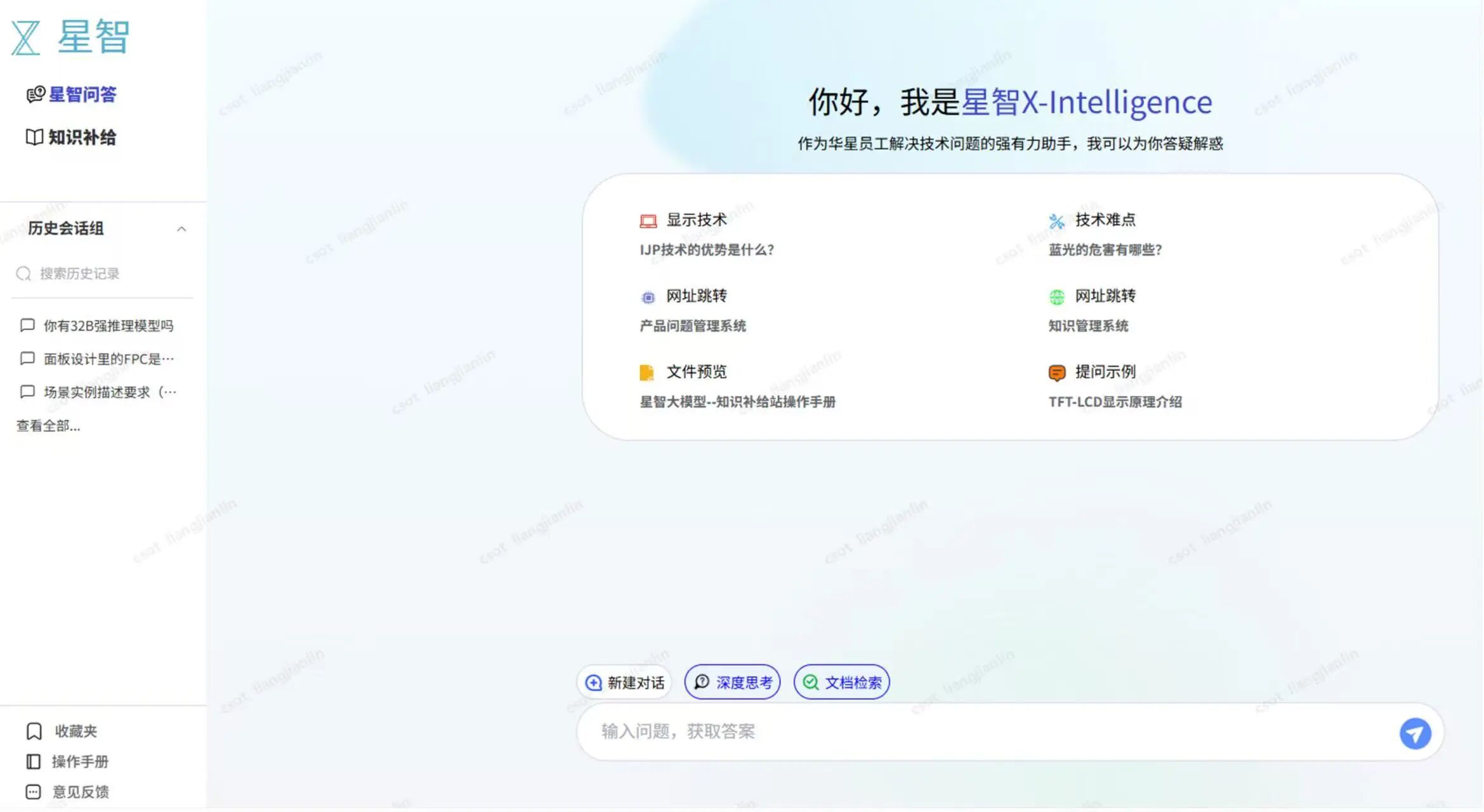Toggle 深度思考 deep thinking mode
Screen dimensions: 1484x812
point(732,683)
